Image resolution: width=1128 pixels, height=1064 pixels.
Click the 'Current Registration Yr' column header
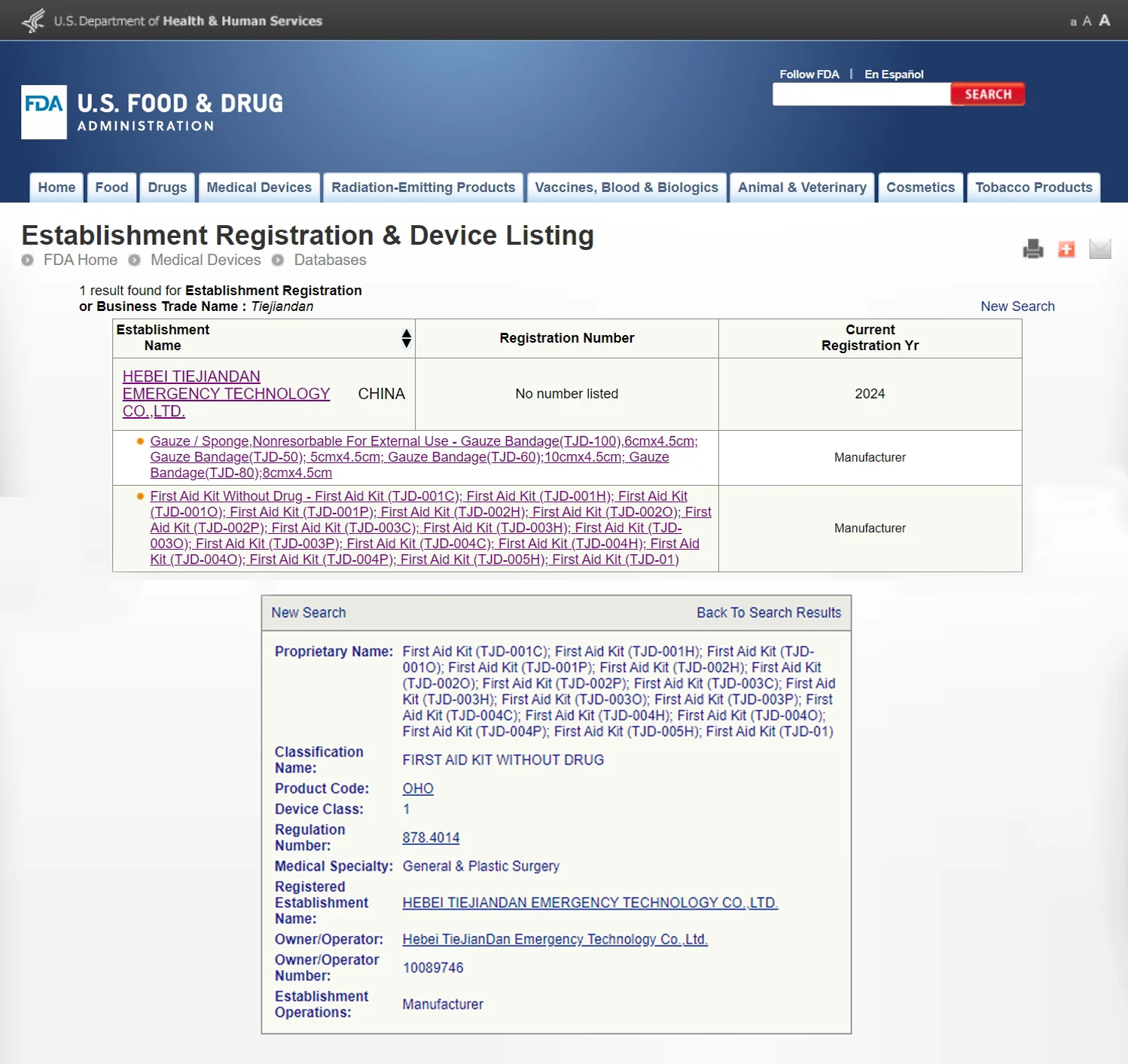(x=870, y=338)
